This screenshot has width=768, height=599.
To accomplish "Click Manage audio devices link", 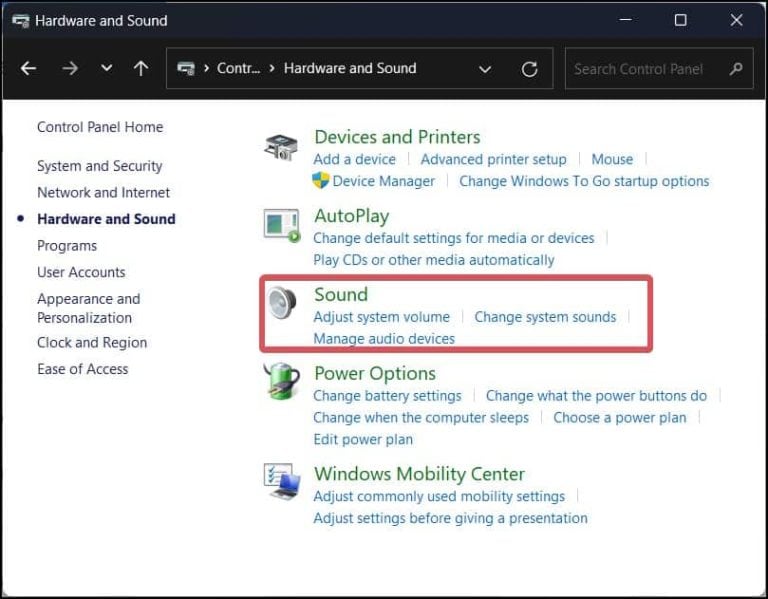I will point(384,338).
